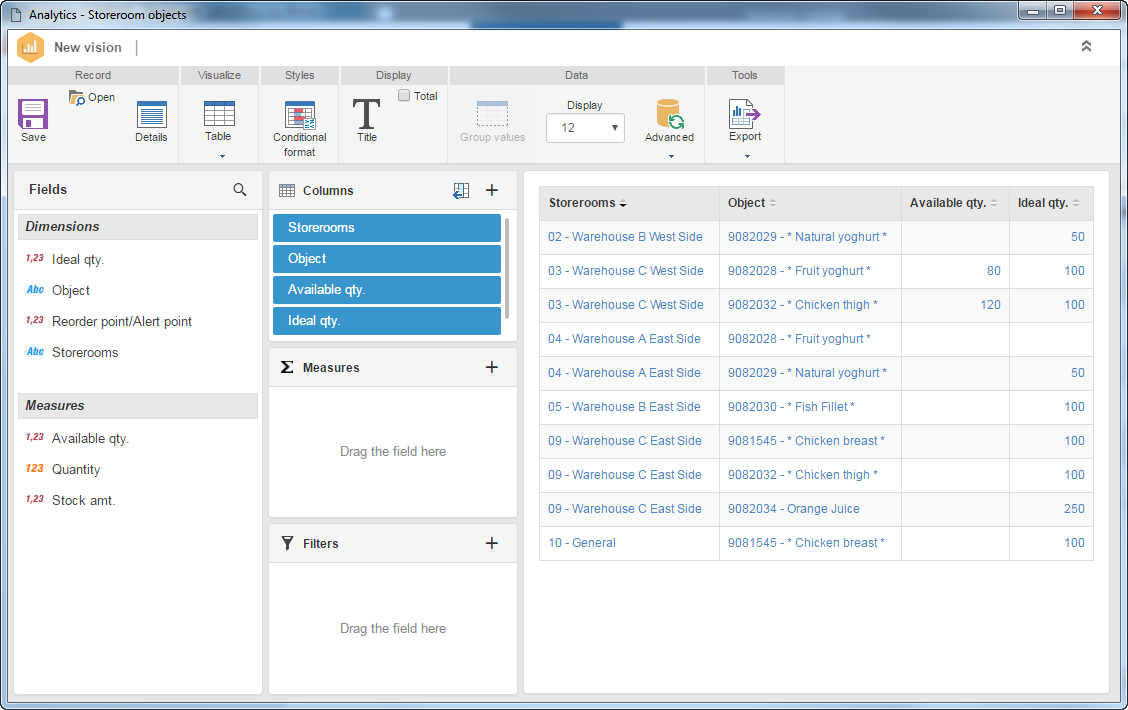Click the available quantity value 80
Screen dimensions: 1128x710
993,271
